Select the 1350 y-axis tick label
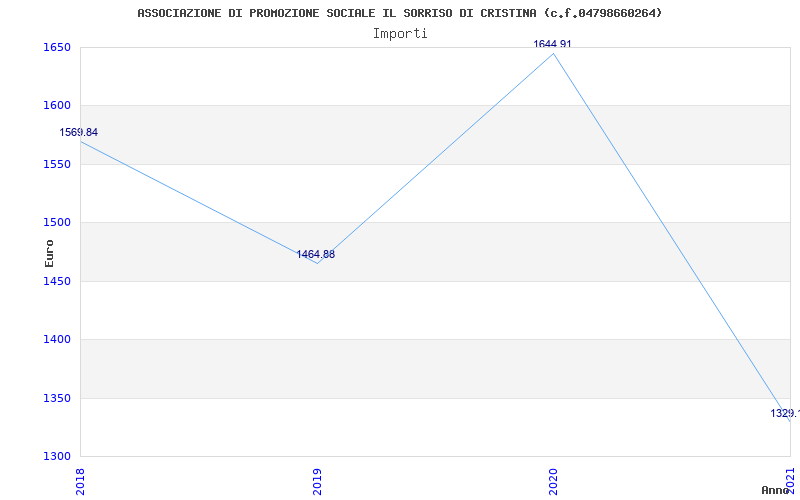The width and height of the screenshot is (800, 500). 57,398
